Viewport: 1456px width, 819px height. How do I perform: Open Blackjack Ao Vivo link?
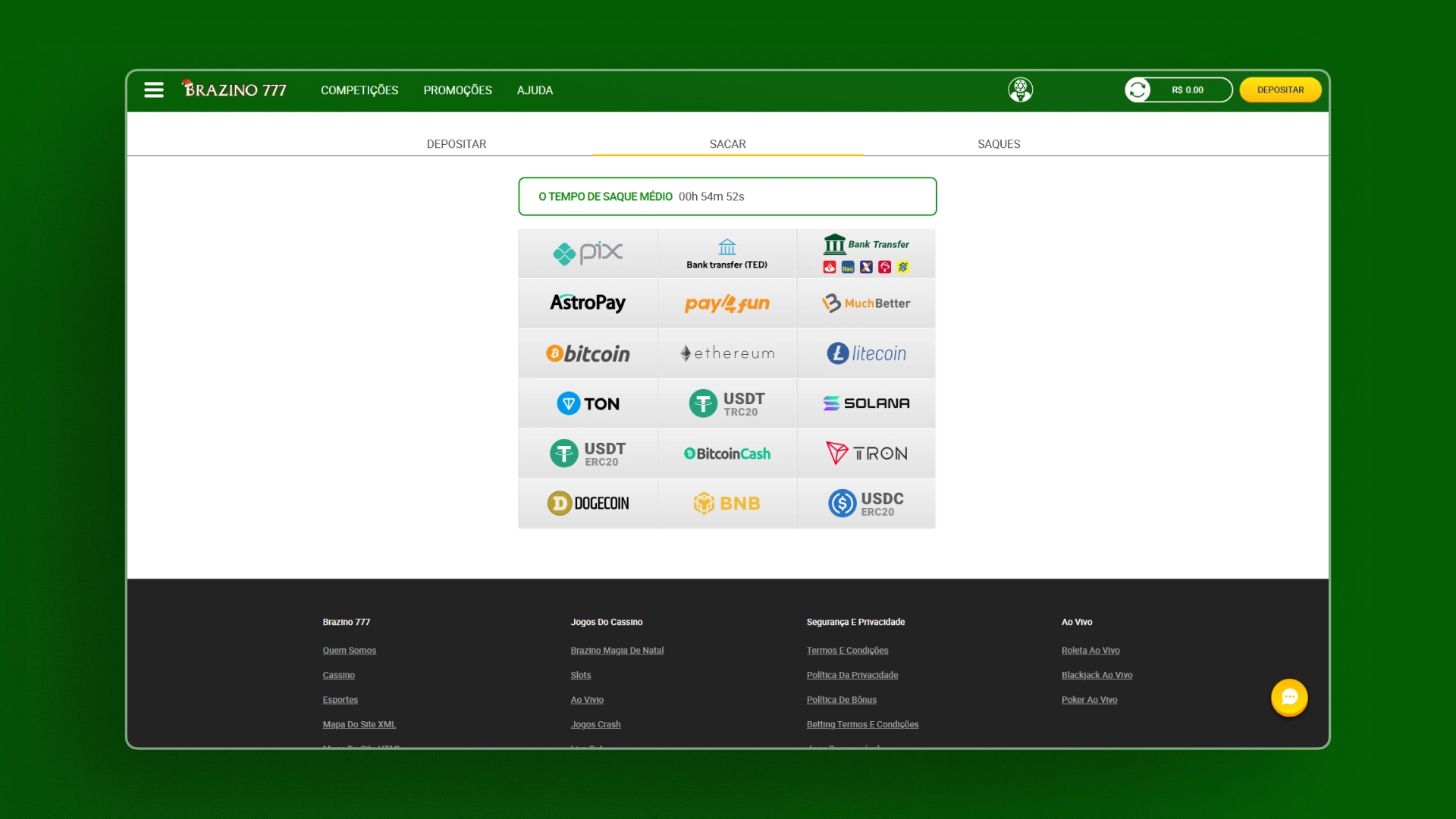click(1097, 676)
